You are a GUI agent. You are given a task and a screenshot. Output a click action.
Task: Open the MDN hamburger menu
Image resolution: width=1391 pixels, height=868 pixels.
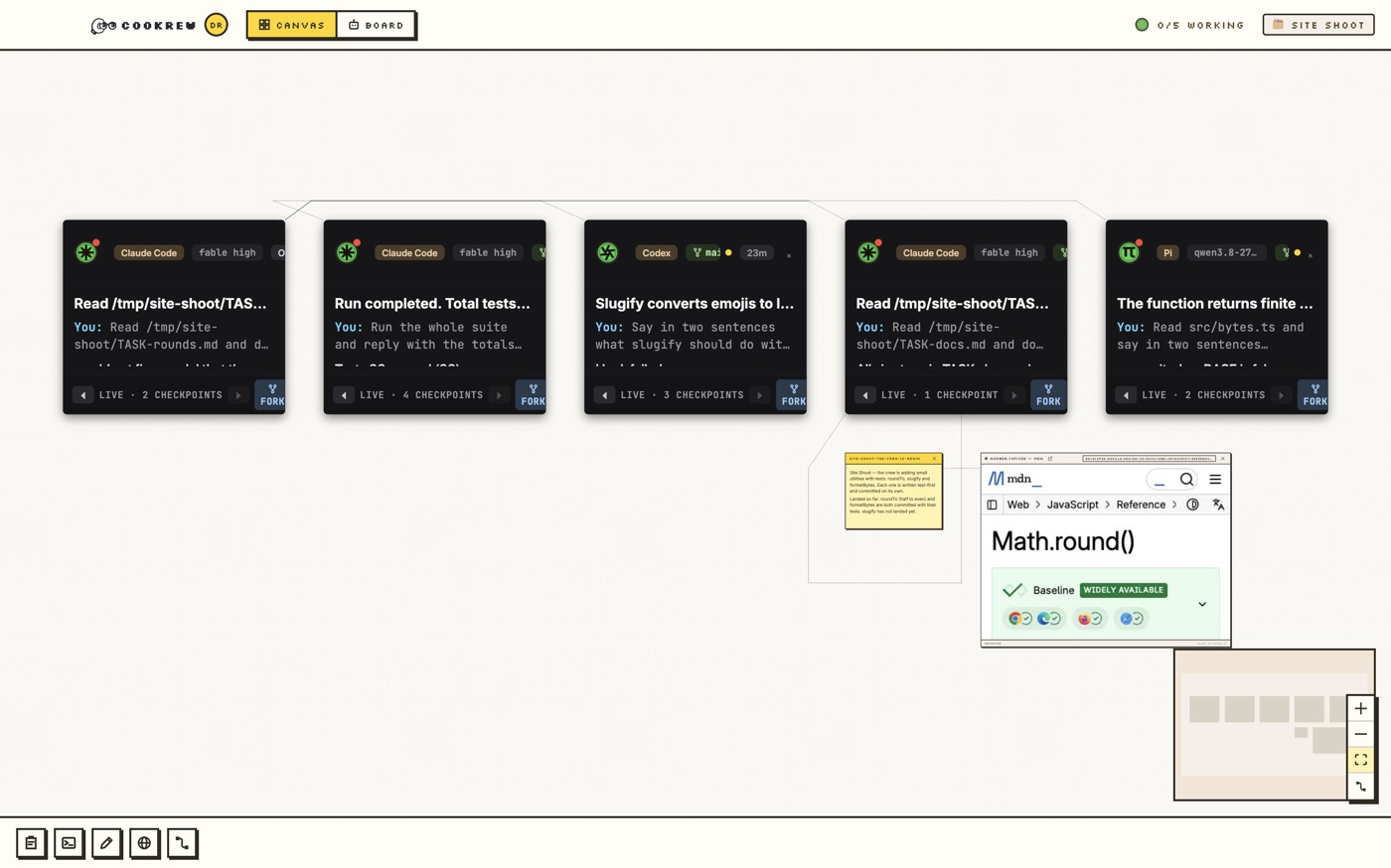1215,479
